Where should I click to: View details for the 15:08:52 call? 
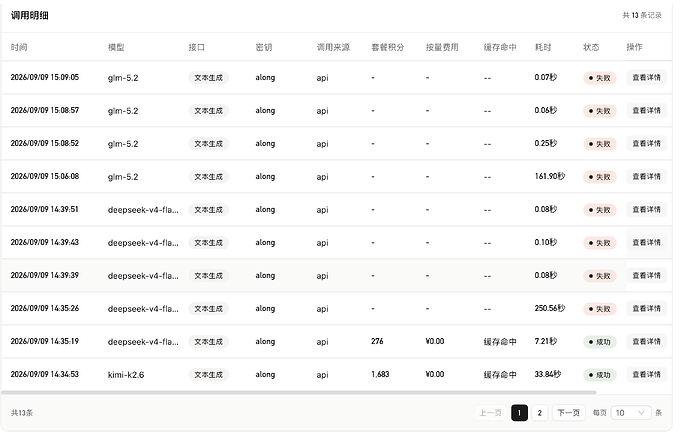pyautogui.click(x=646, y=143)
